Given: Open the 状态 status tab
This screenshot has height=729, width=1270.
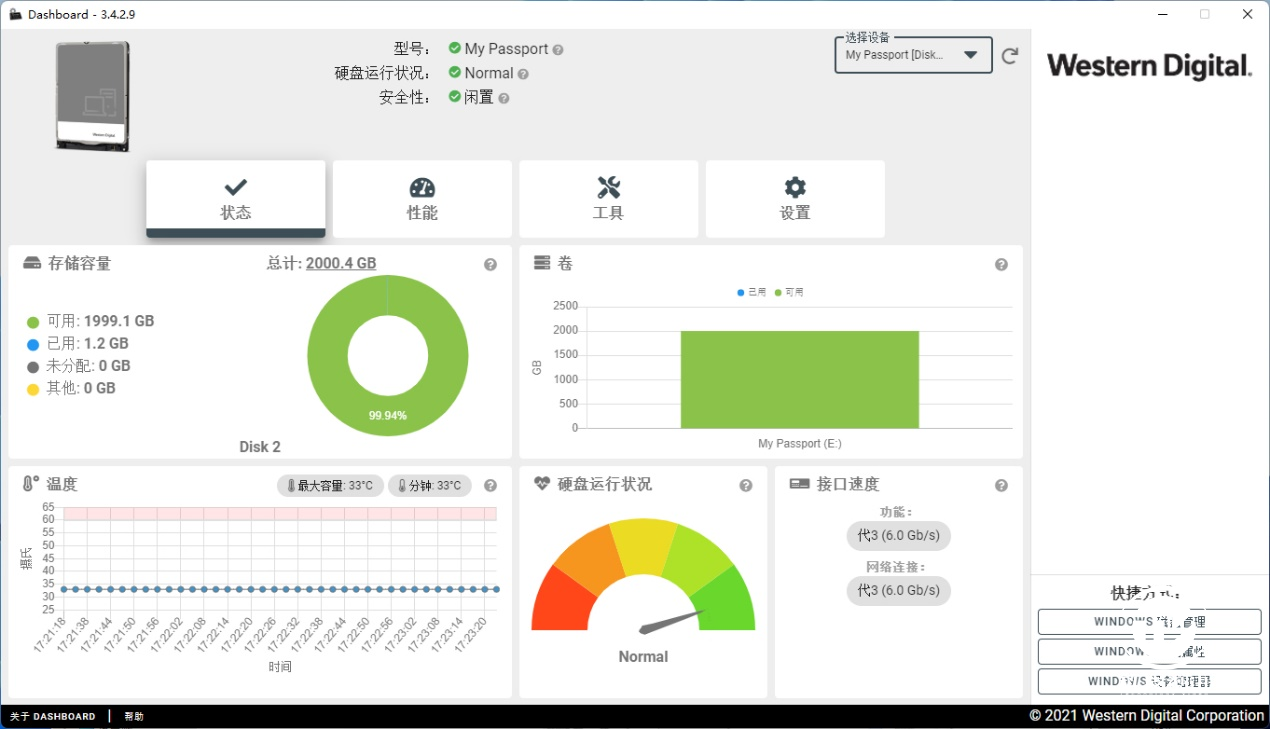Looking at the screenshot, I should [x=236, y=199].
